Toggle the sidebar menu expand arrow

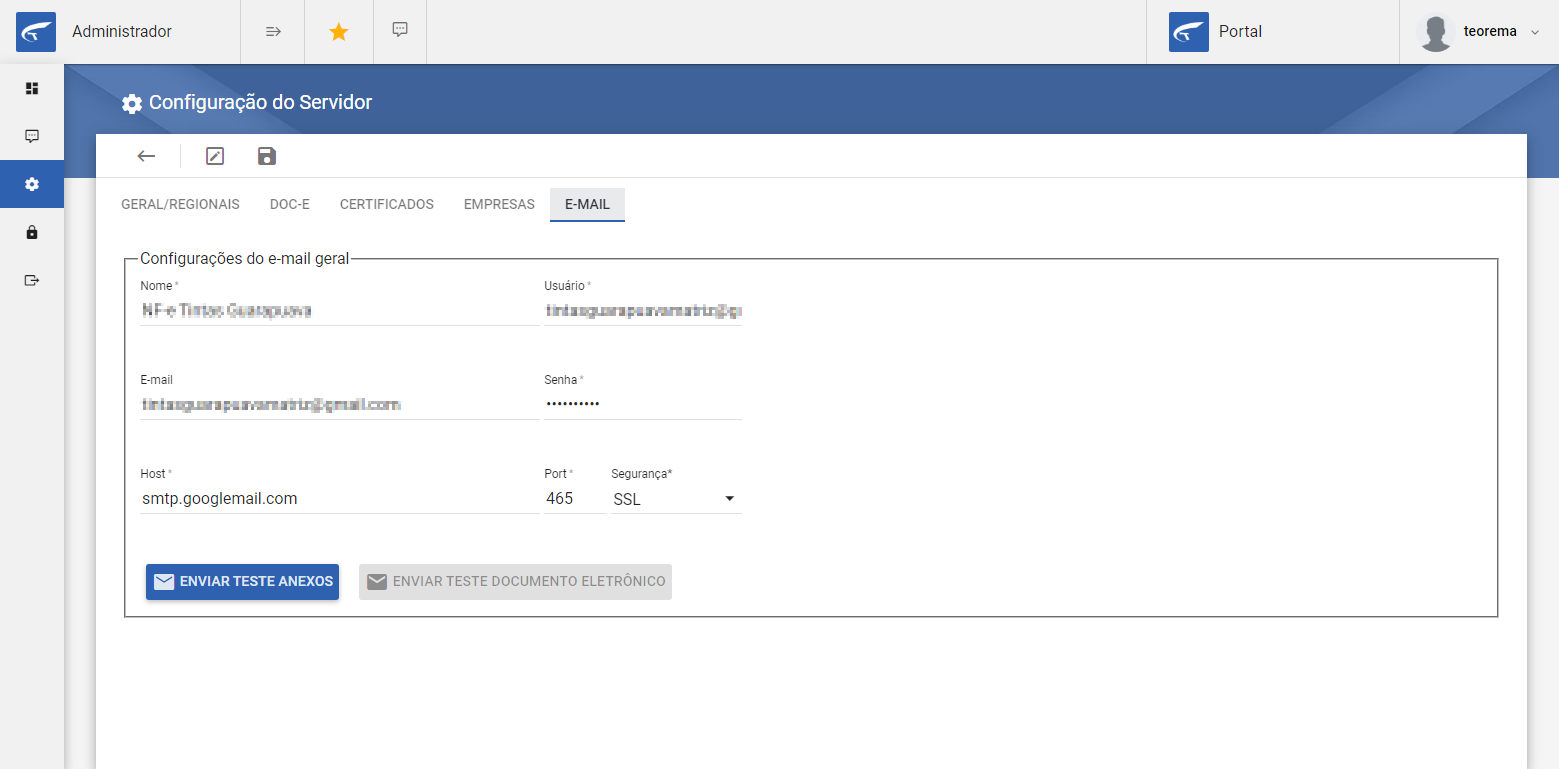click(x=273, y=32)
